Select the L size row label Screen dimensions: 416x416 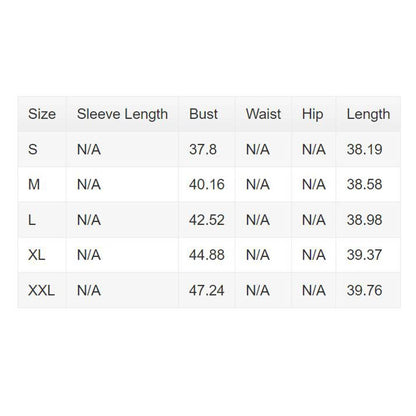click(x=32, y=220)
